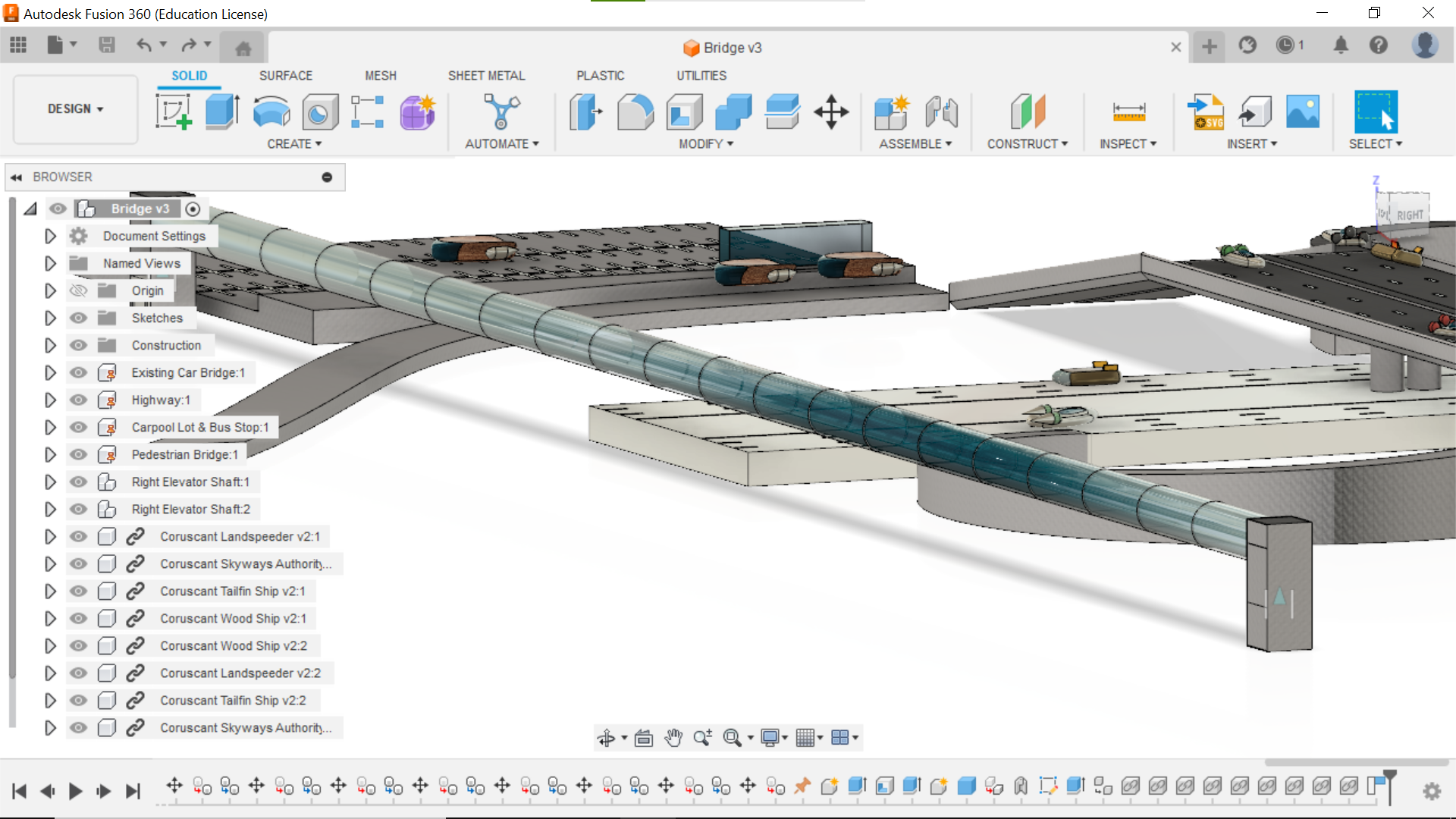Select the Revolve tool icon
The height and width of the screenshot is (819, 1456).
point(271,112)
